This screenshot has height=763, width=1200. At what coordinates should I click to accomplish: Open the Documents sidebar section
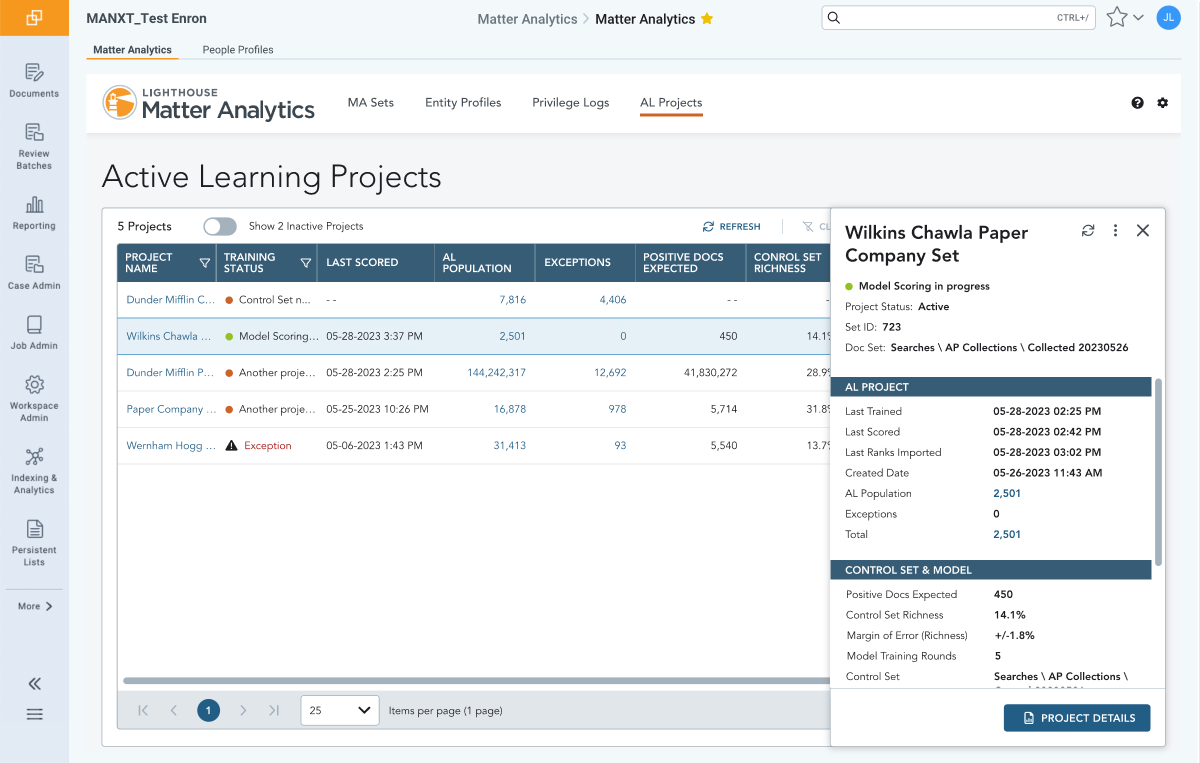pyautogui.click(x=34, y=80)
